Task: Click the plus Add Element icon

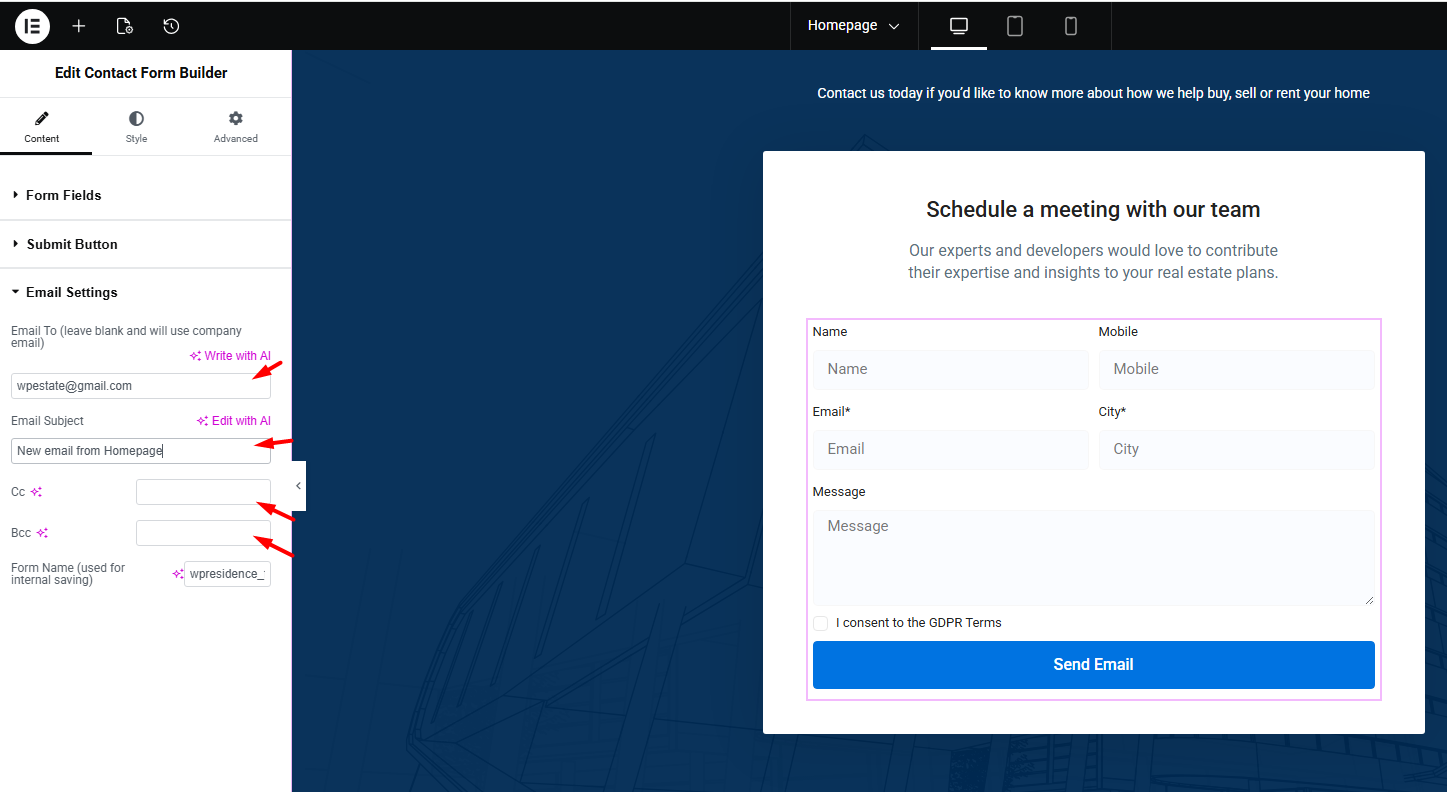Action: point(79,26)
